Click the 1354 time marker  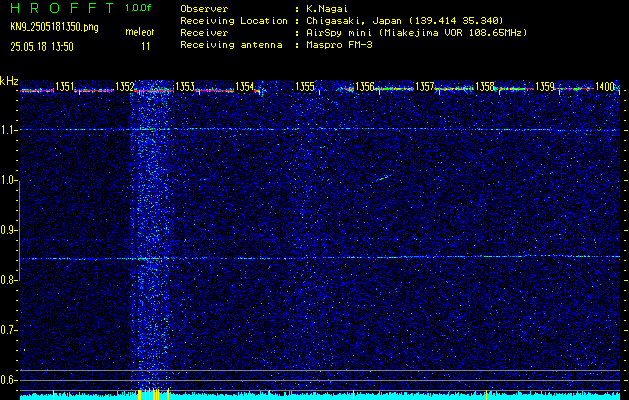tap(245, 87)
